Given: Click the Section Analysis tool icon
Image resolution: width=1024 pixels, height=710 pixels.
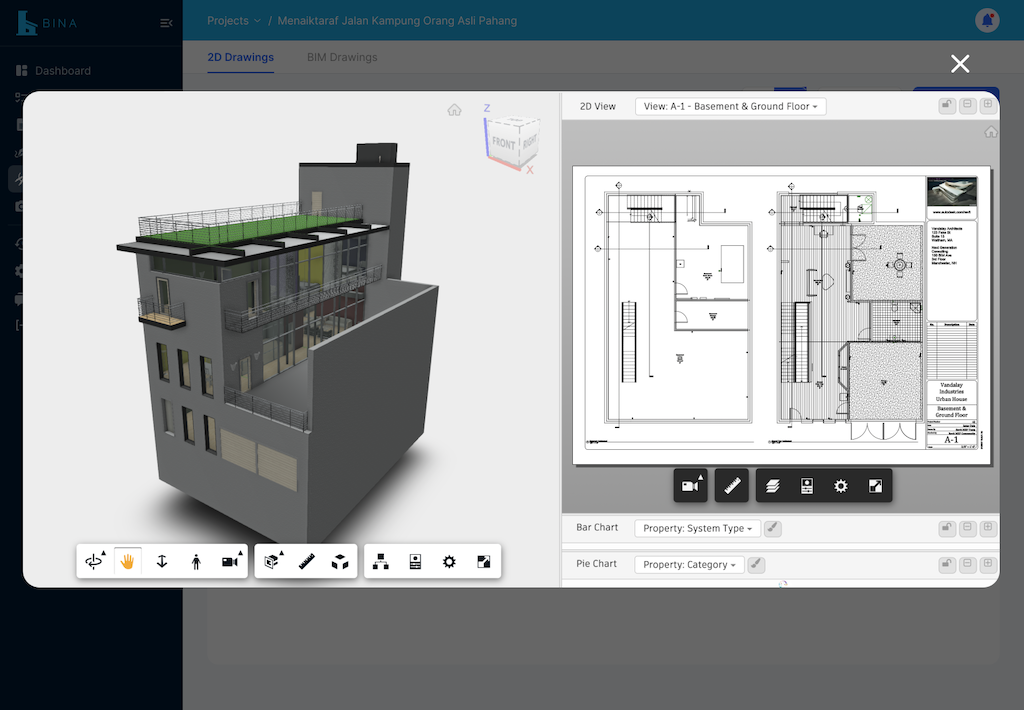Looking at the screenshot, I should pyautogui.click(x=272, y=562).
